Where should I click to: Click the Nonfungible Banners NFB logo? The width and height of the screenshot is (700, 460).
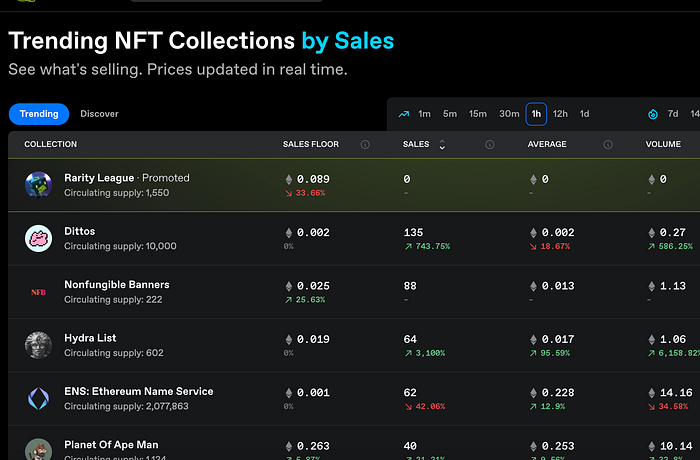[38, 292]
